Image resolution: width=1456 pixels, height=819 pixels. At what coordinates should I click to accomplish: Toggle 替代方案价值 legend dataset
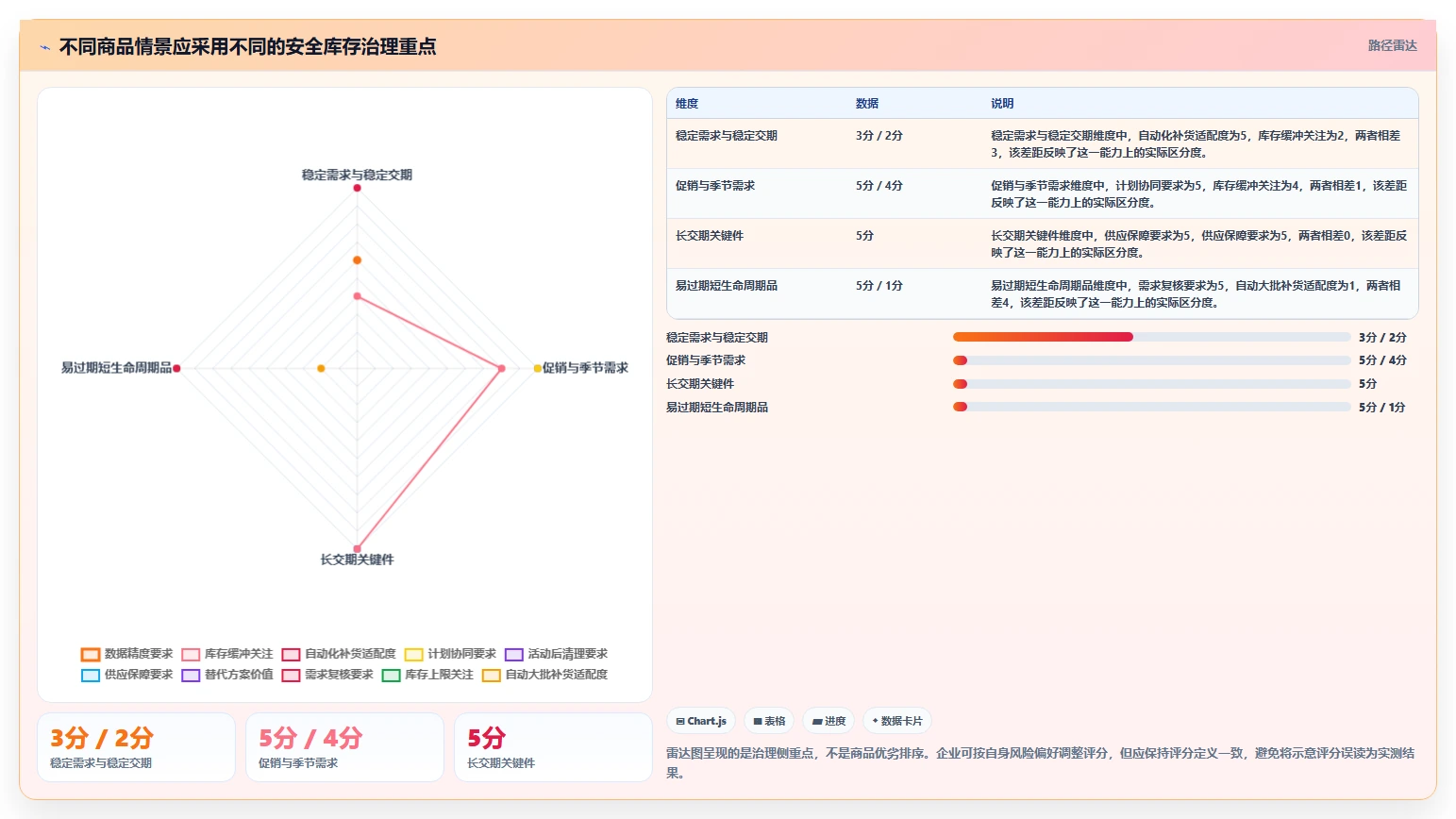[227, 675]
